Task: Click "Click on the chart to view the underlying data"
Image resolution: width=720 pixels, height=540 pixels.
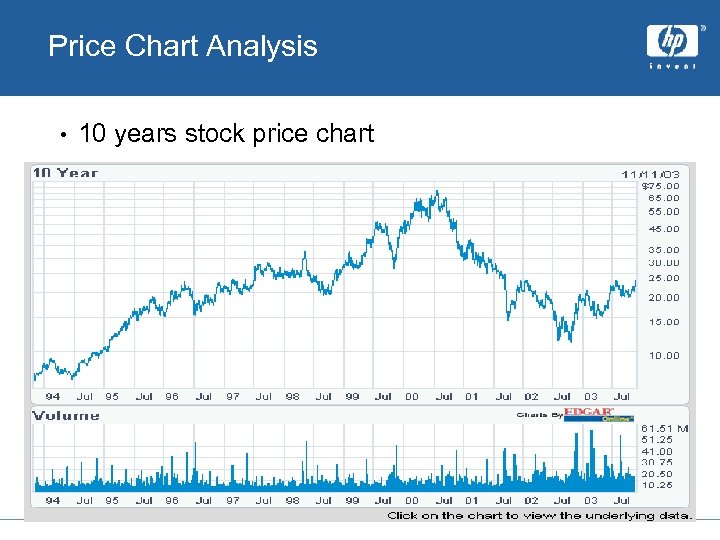Action: [539, 515]
